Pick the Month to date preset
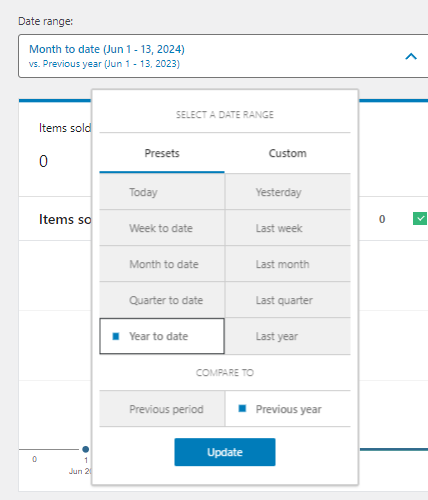Screen dimensions: 428x500 coord(162,264)
